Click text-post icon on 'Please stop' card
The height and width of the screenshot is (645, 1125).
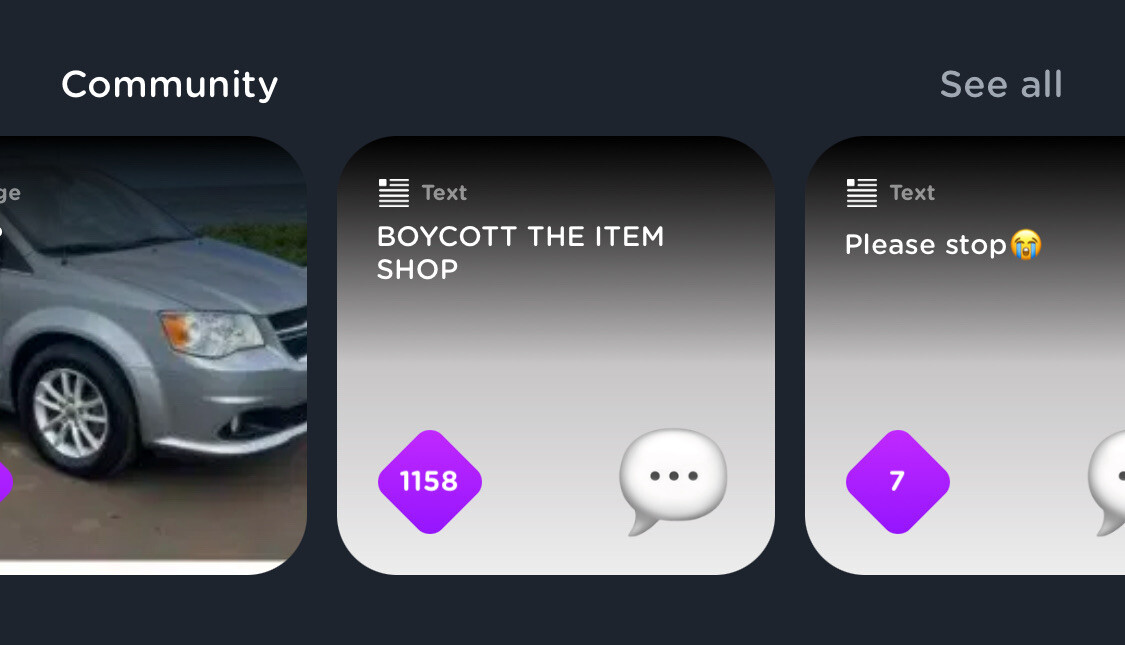(x=862, y=192)
